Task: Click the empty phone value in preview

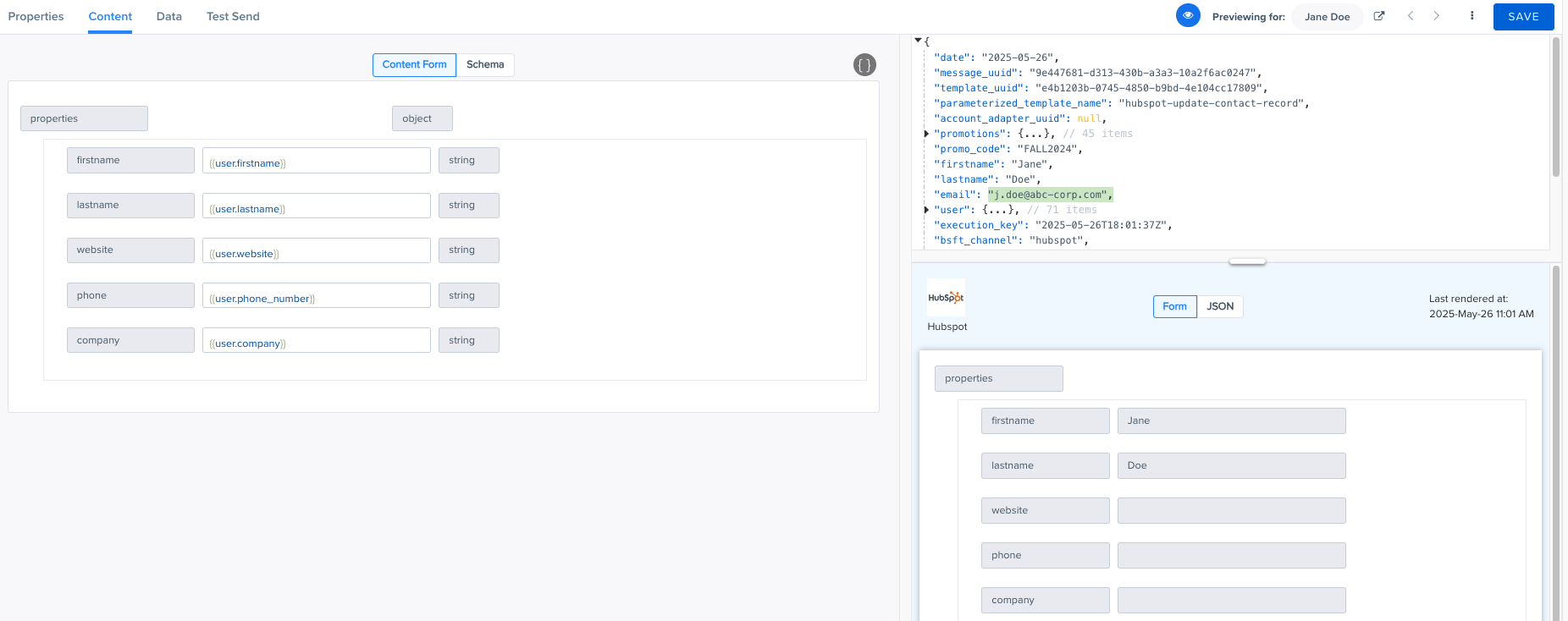Action: click(x=1231, y=556)
